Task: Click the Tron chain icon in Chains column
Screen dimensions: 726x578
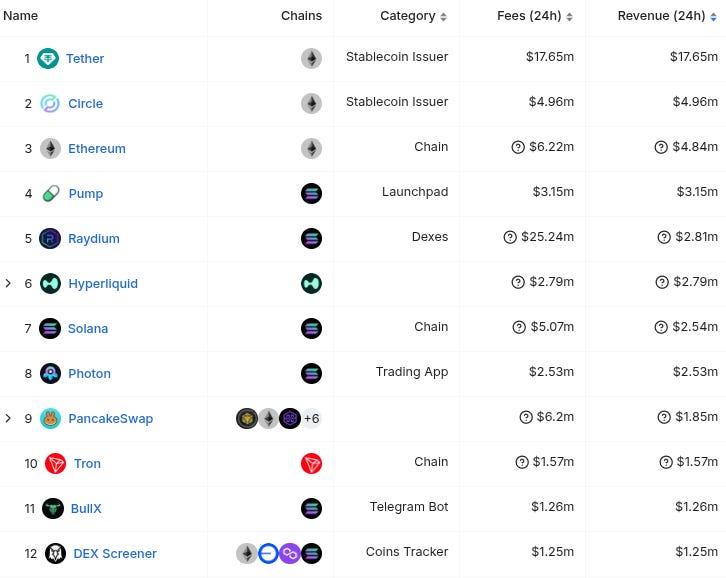Action: tap(311, 464)
